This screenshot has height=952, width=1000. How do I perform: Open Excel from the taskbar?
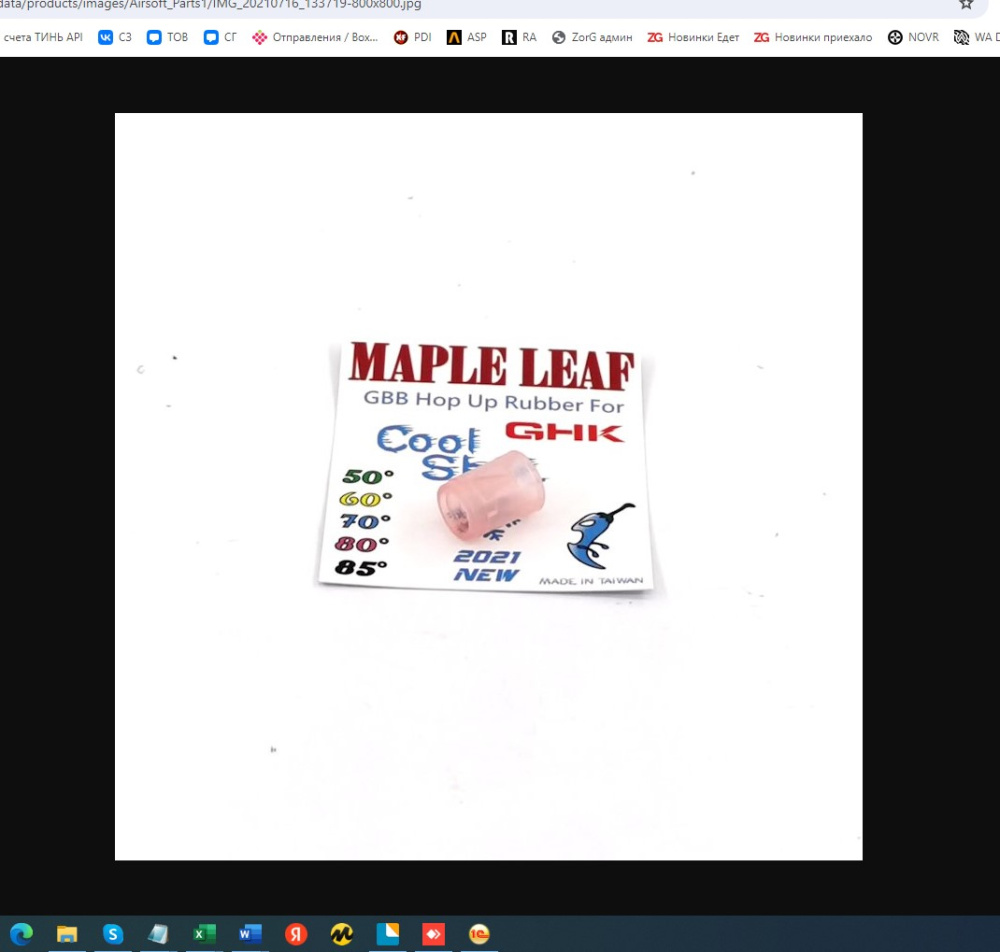coord(205,934)
